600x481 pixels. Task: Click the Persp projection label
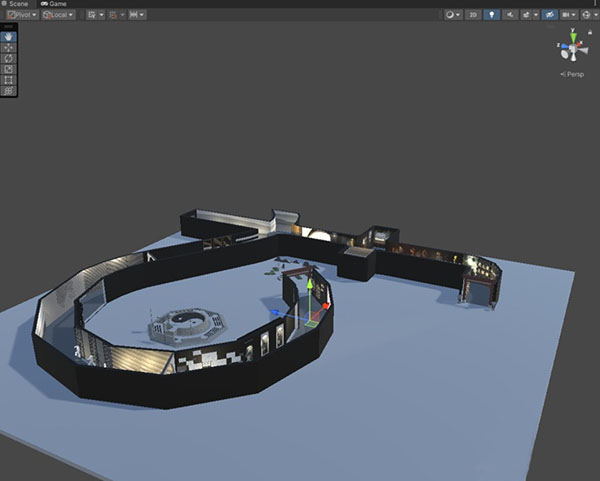coord(574,74)
